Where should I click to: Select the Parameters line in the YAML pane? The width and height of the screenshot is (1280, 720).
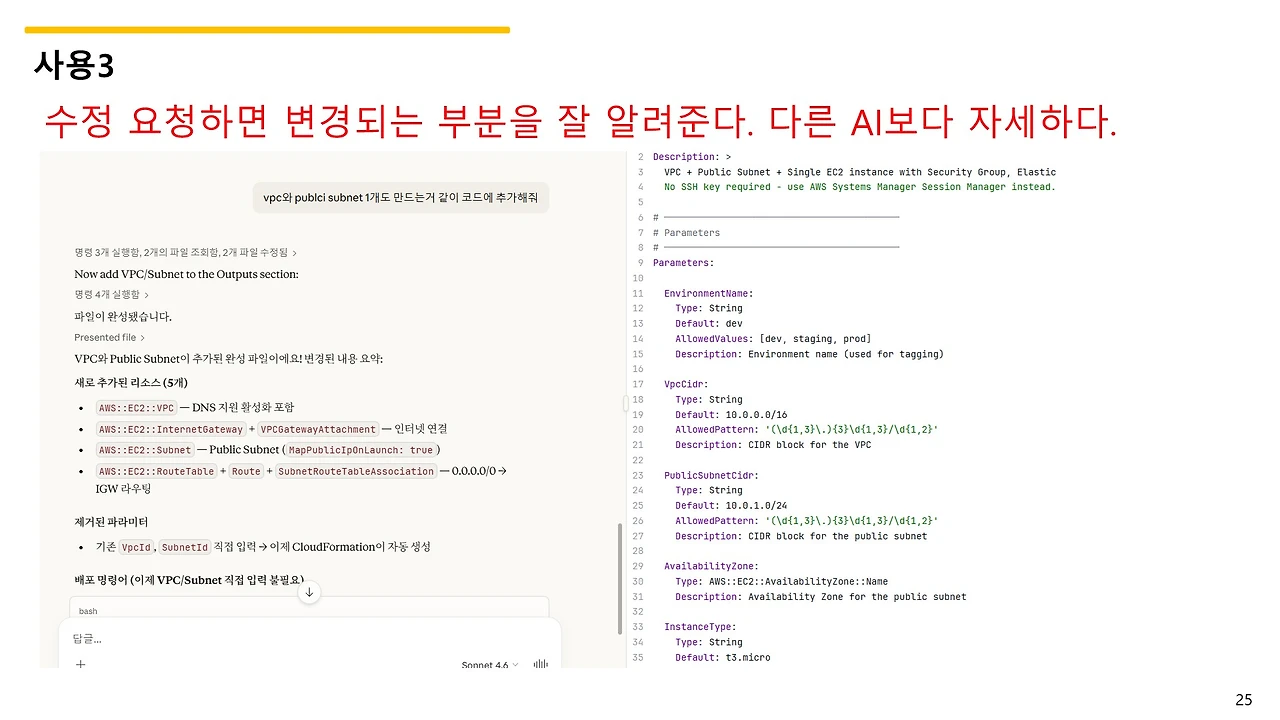[x=684, y=262]
